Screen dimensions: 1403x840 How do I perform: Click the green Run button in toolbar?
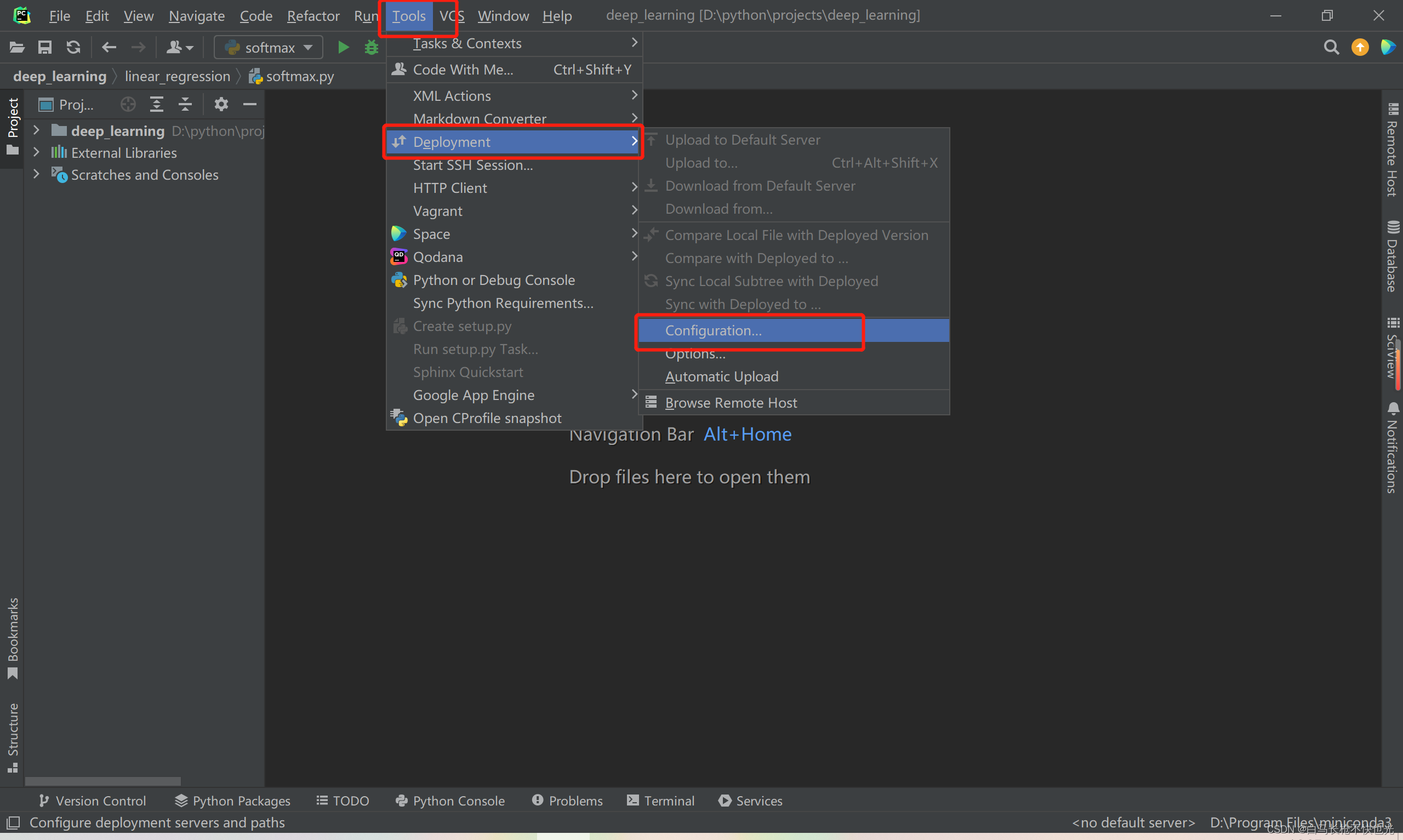[x=343, y=47]
